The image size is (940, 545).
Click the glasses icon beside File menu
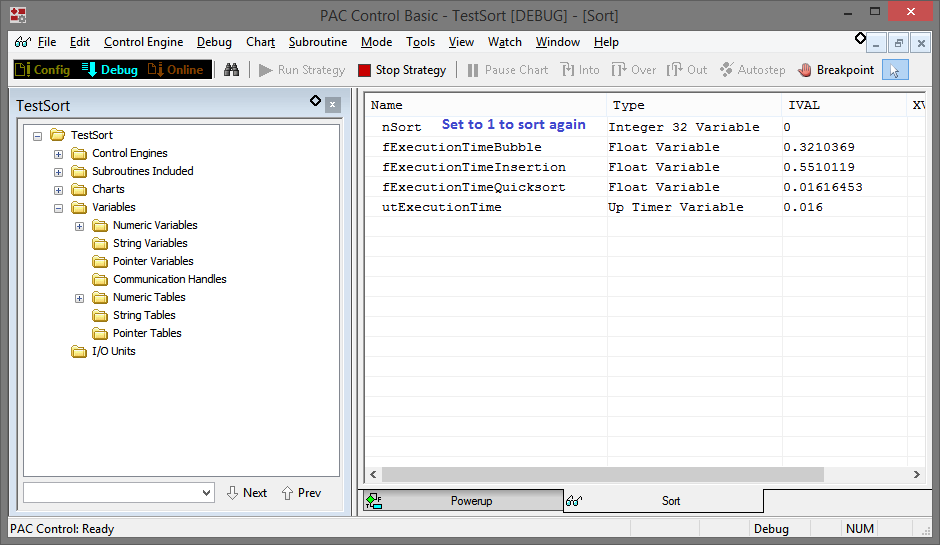pos(23,42)
